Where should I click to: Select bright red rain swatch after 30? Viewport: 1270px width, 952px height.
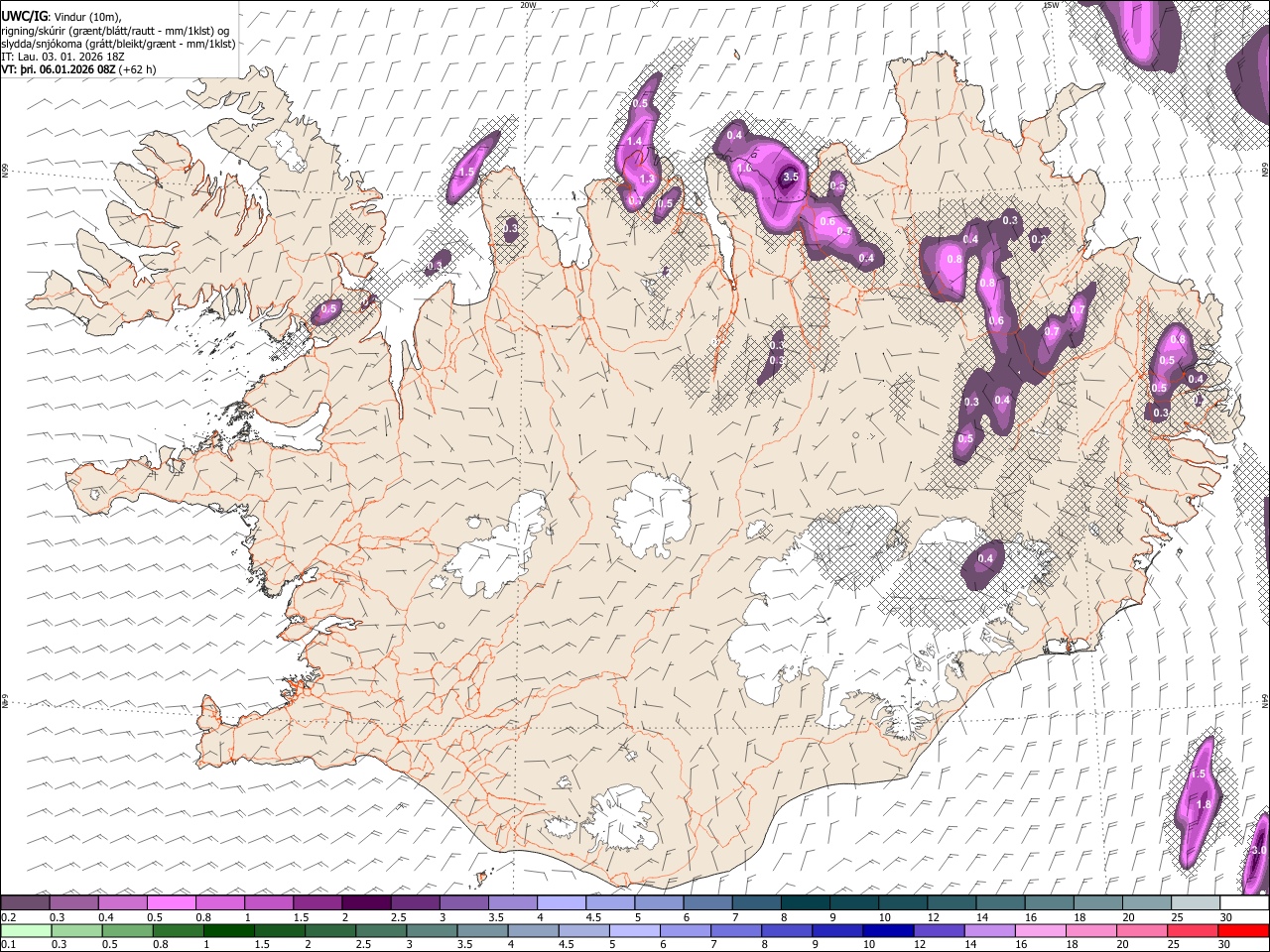(x=1244, y=930)
